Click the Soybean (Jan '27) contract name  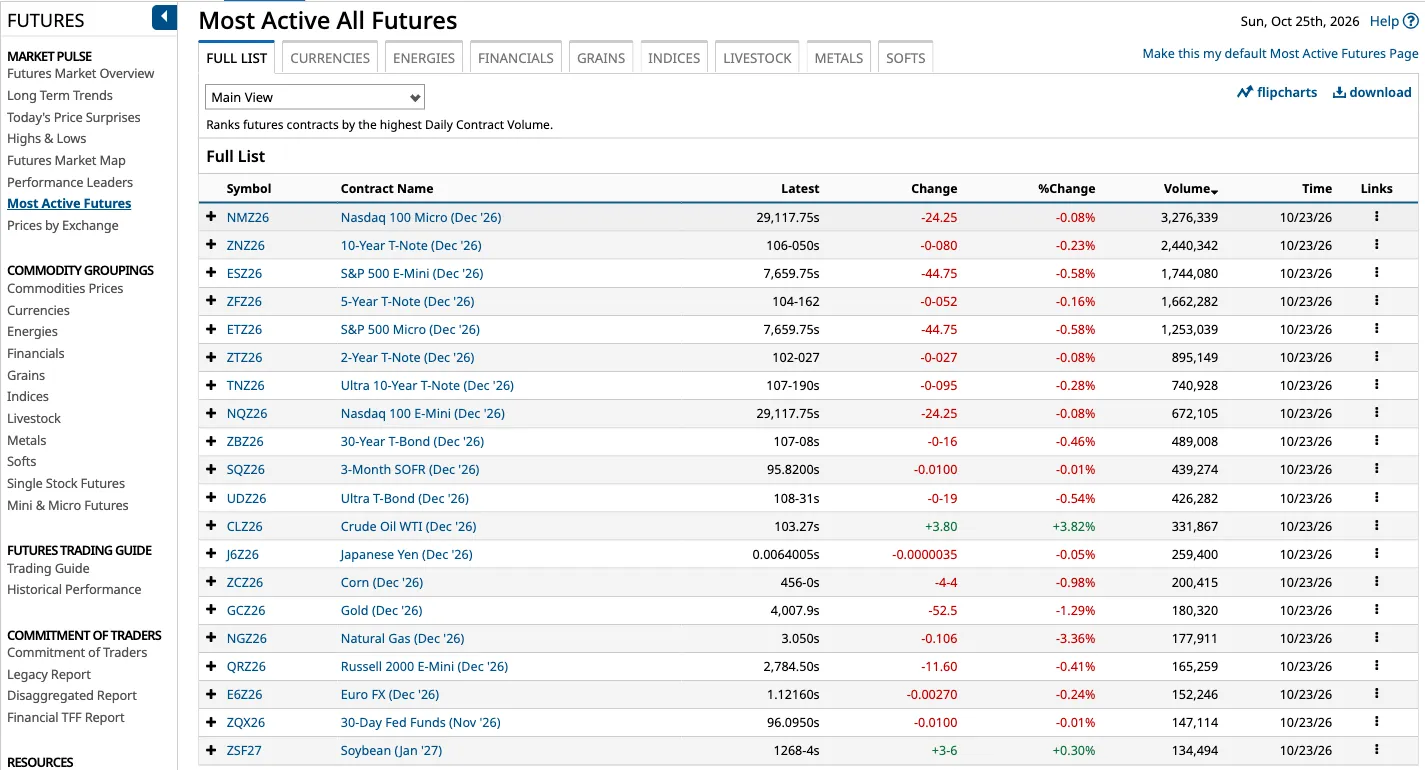tap(391, 750)
